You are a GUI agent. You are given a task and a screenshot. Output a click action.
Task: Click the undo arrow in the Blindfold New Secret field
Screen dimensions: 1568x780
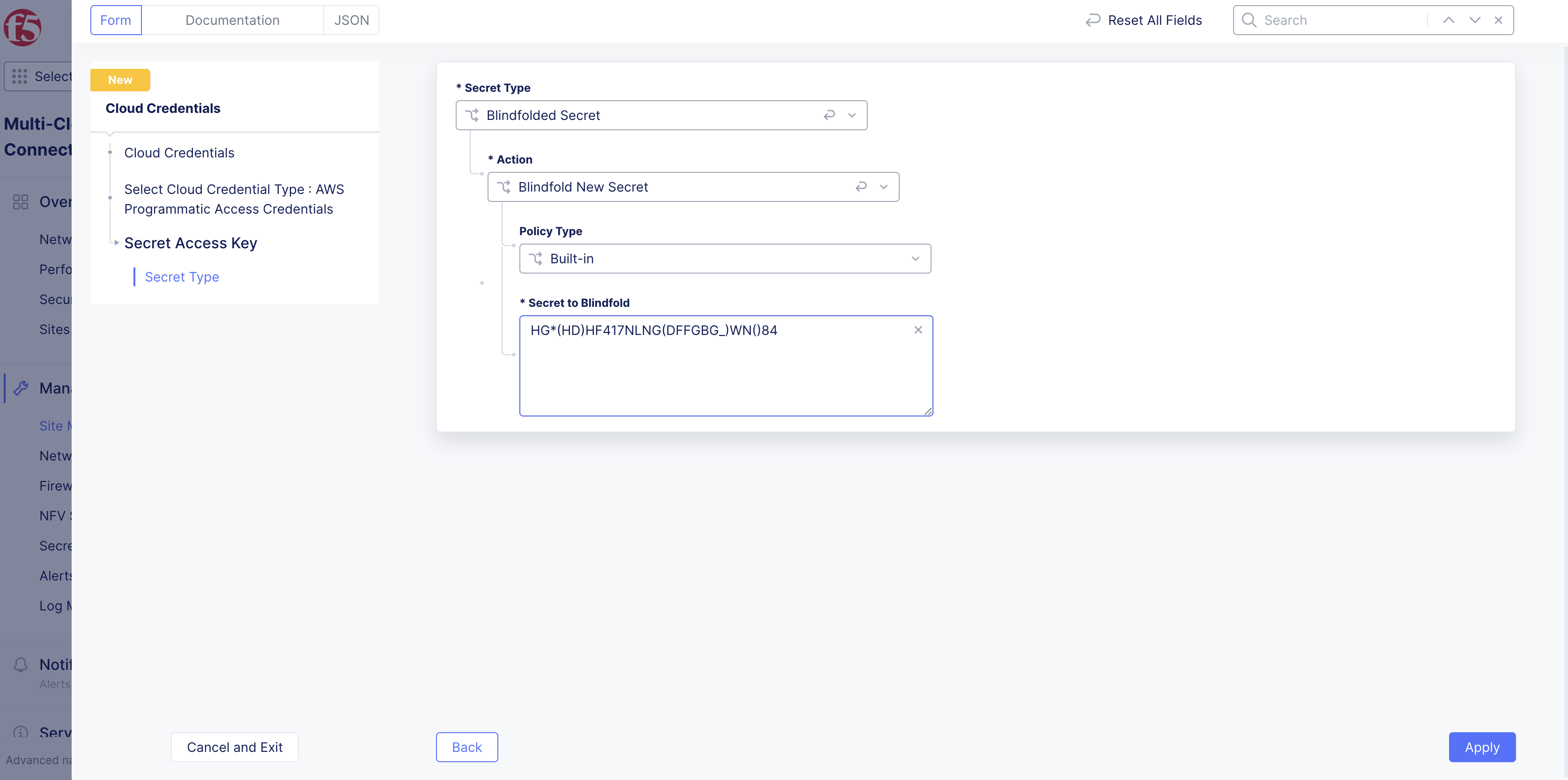click(x=861, y=186)
